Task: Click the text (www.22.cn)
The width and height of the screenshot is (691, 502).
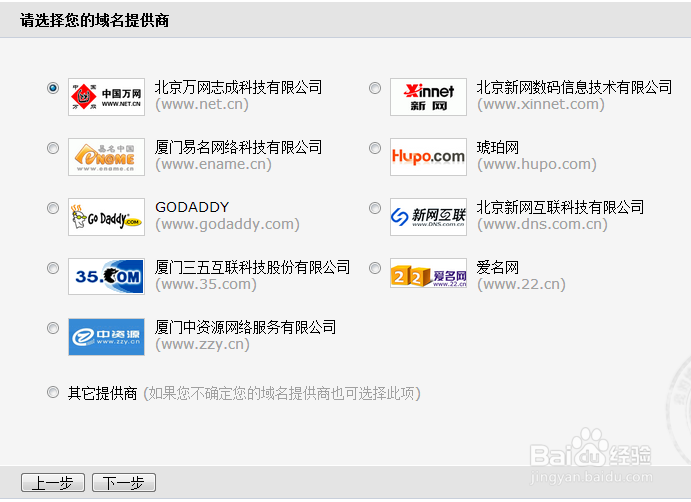Action: click(x=521, y=284)
